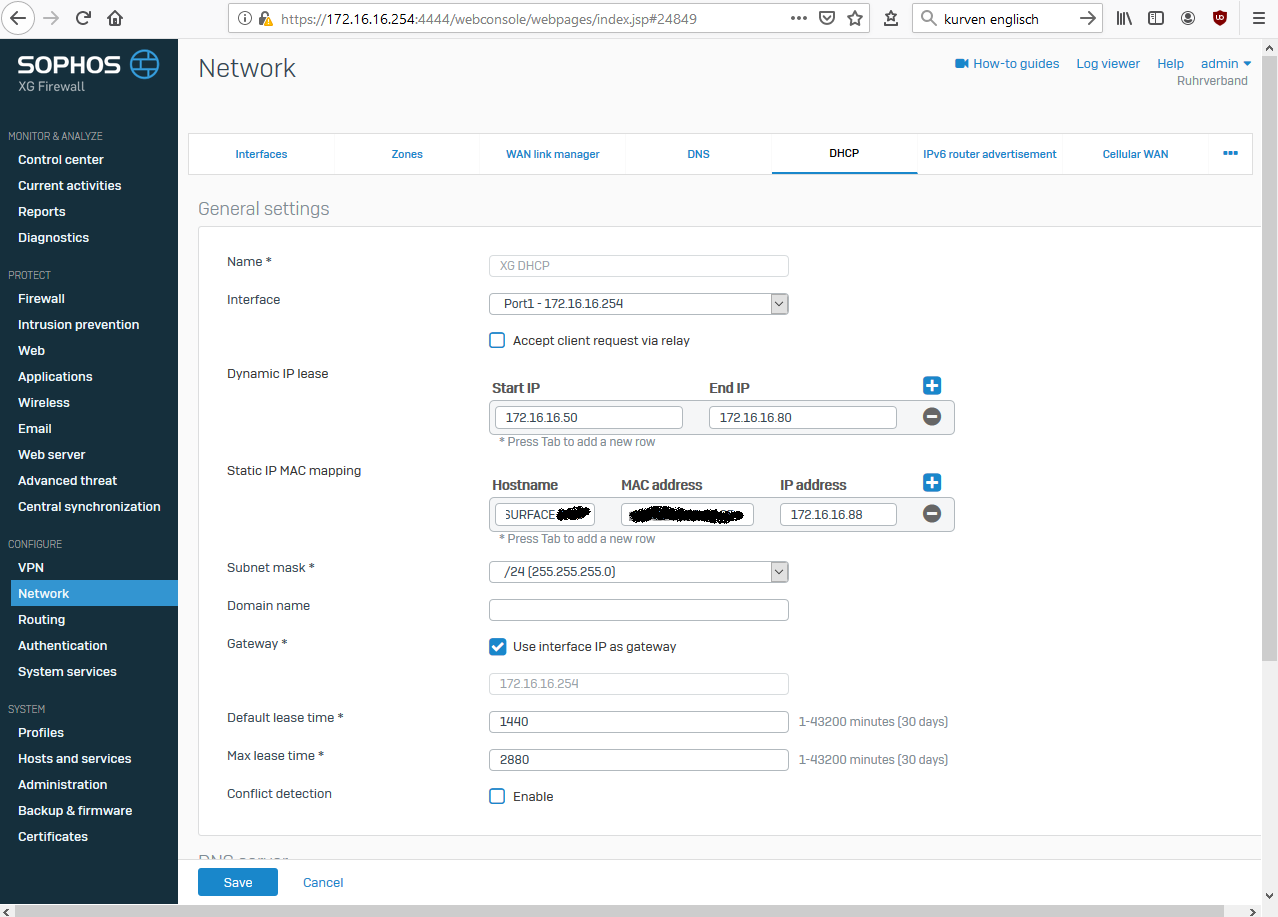Open the Log viewer link

[x=1107, y=63]
